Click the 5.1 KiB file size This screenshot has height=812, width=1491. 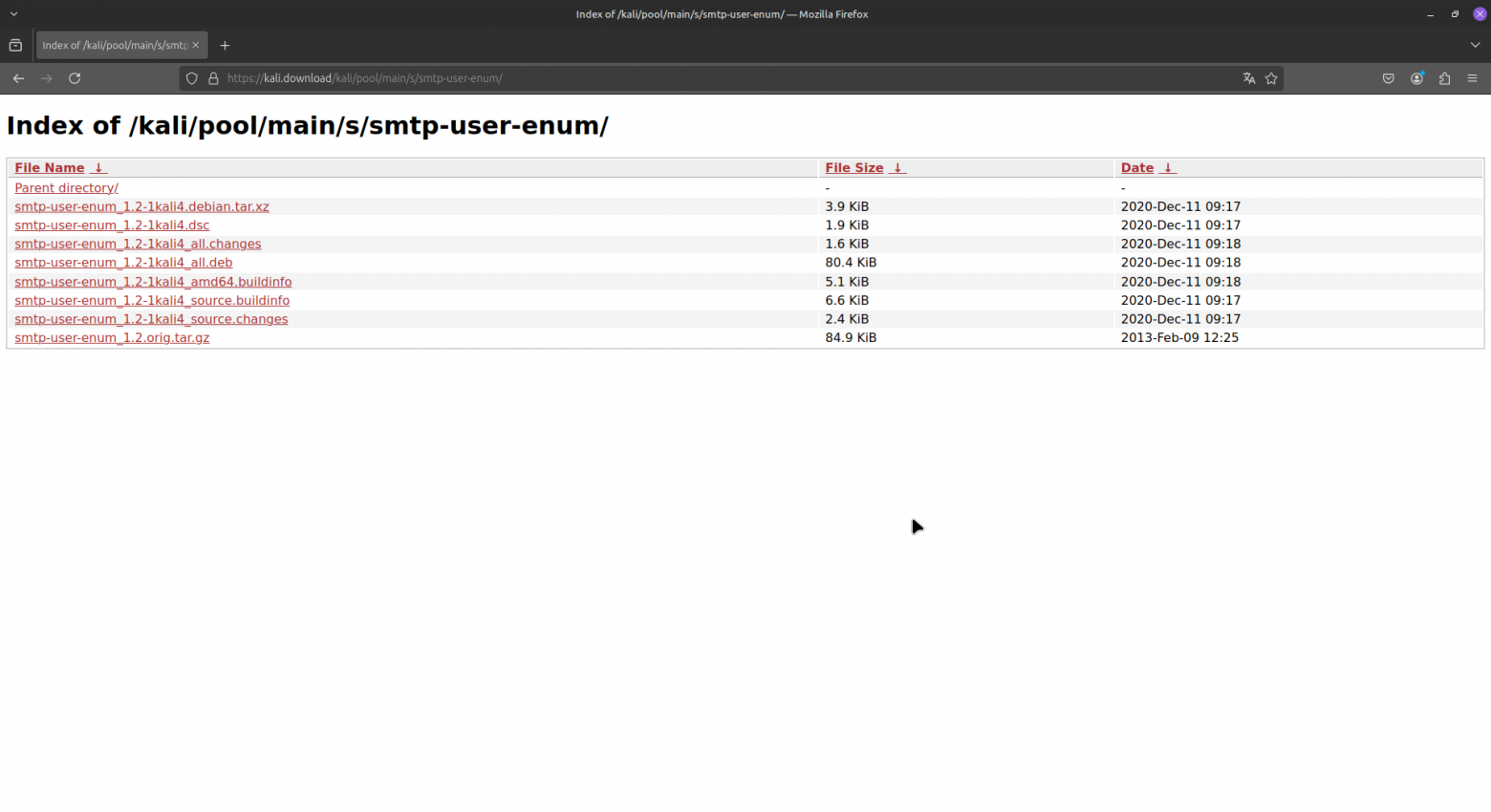pos(847,282)
